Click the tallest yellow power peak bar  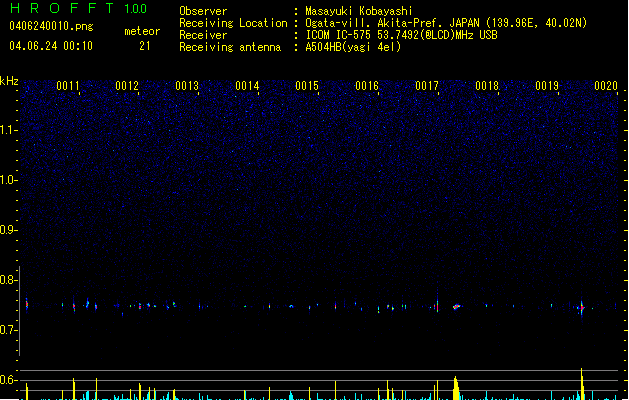tap(582, 384)
